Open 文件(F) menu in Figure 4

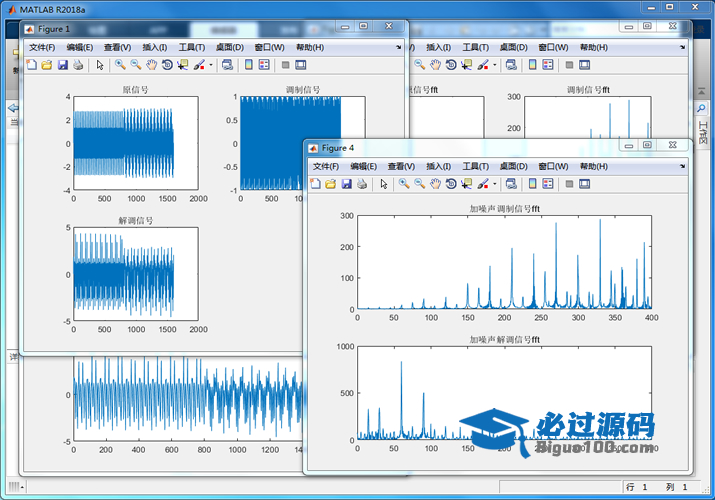(326, 166)
